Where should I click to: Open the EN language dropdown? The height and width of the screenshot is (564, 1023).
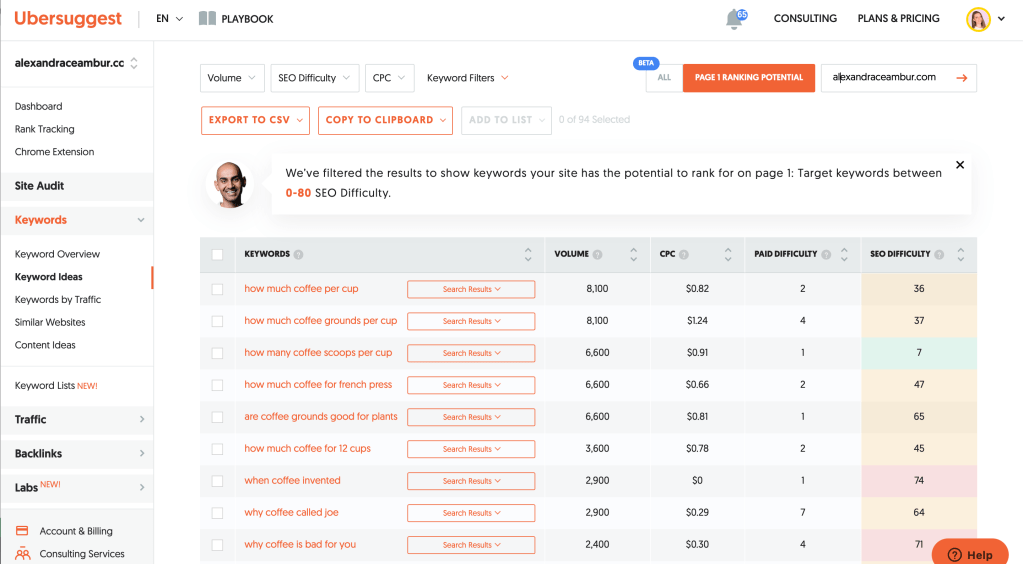point(169,18)
